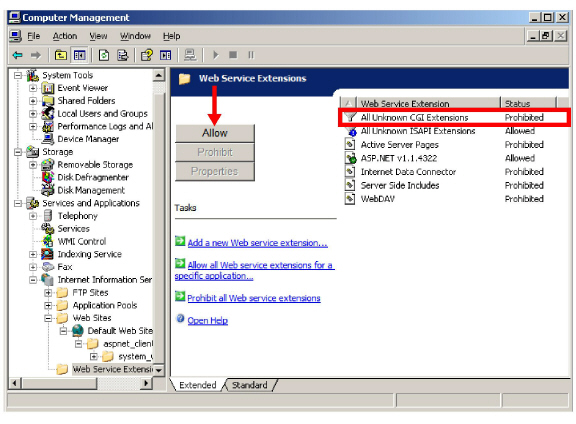Image resolution: width=576 pixels, height=424 pixels.
Task: Collapse the Services and Applications node
Action: click(18, 203)
